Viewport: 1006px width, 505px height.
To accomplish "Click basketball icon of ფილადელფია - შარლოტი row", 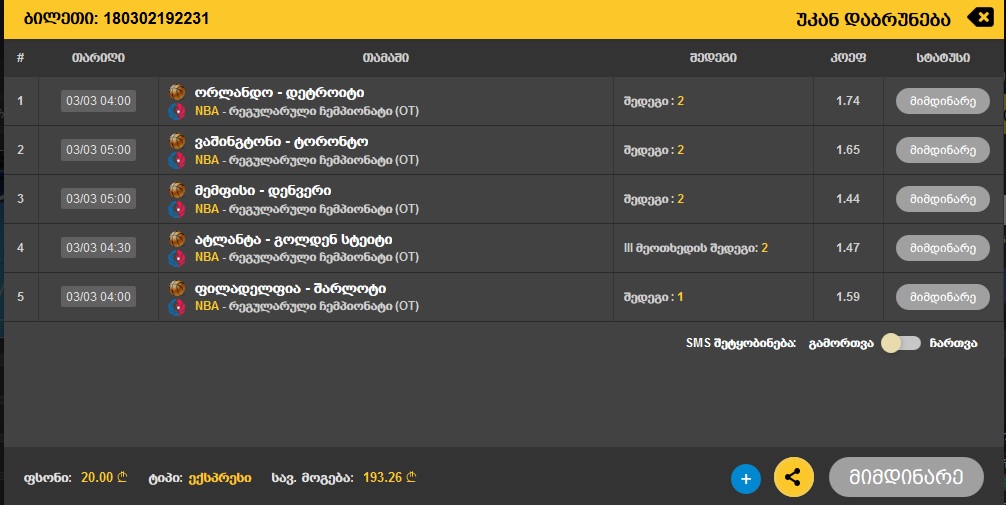I will click(x=177, y=288).
